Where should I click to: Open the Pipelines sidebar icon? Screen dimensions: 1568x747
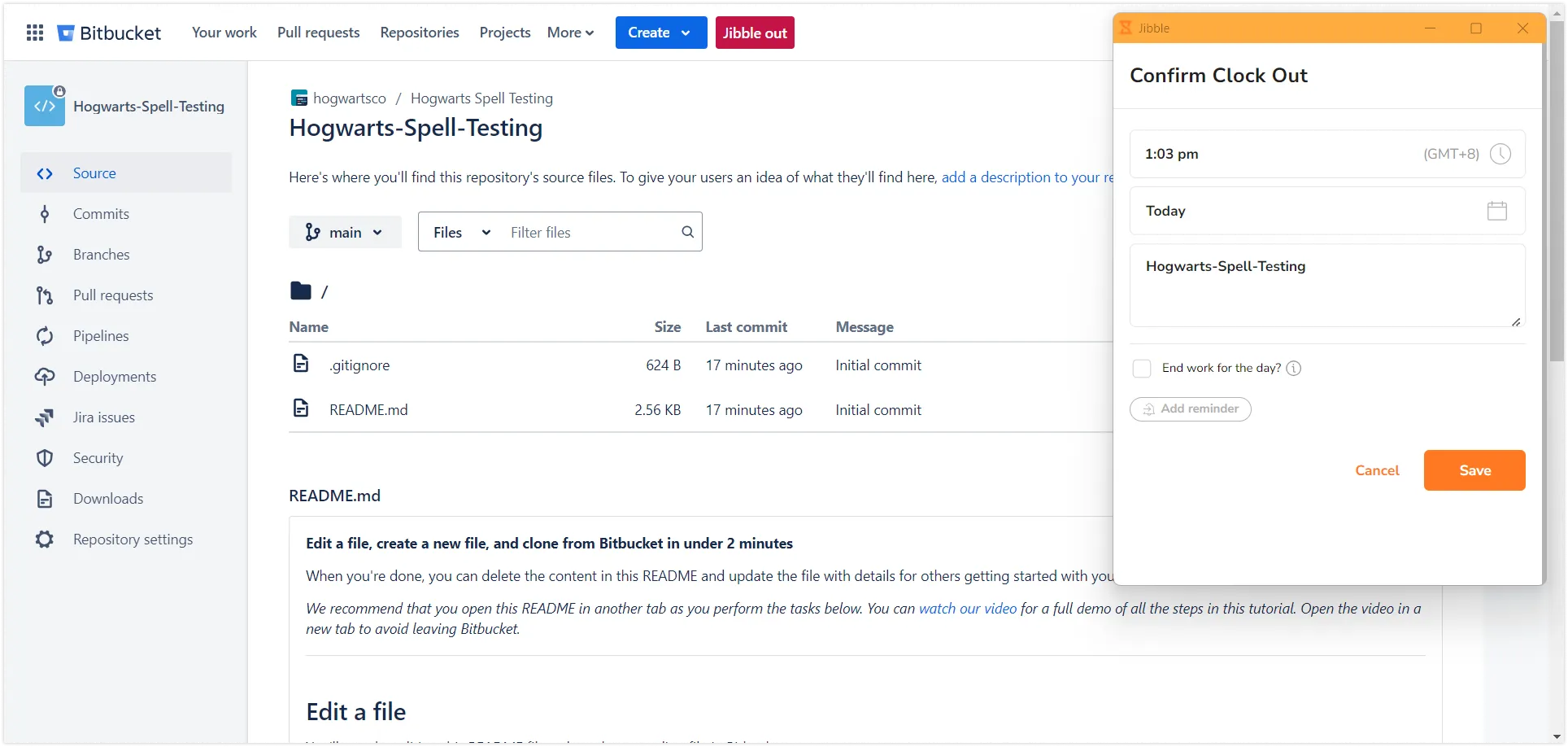[45, 336]
